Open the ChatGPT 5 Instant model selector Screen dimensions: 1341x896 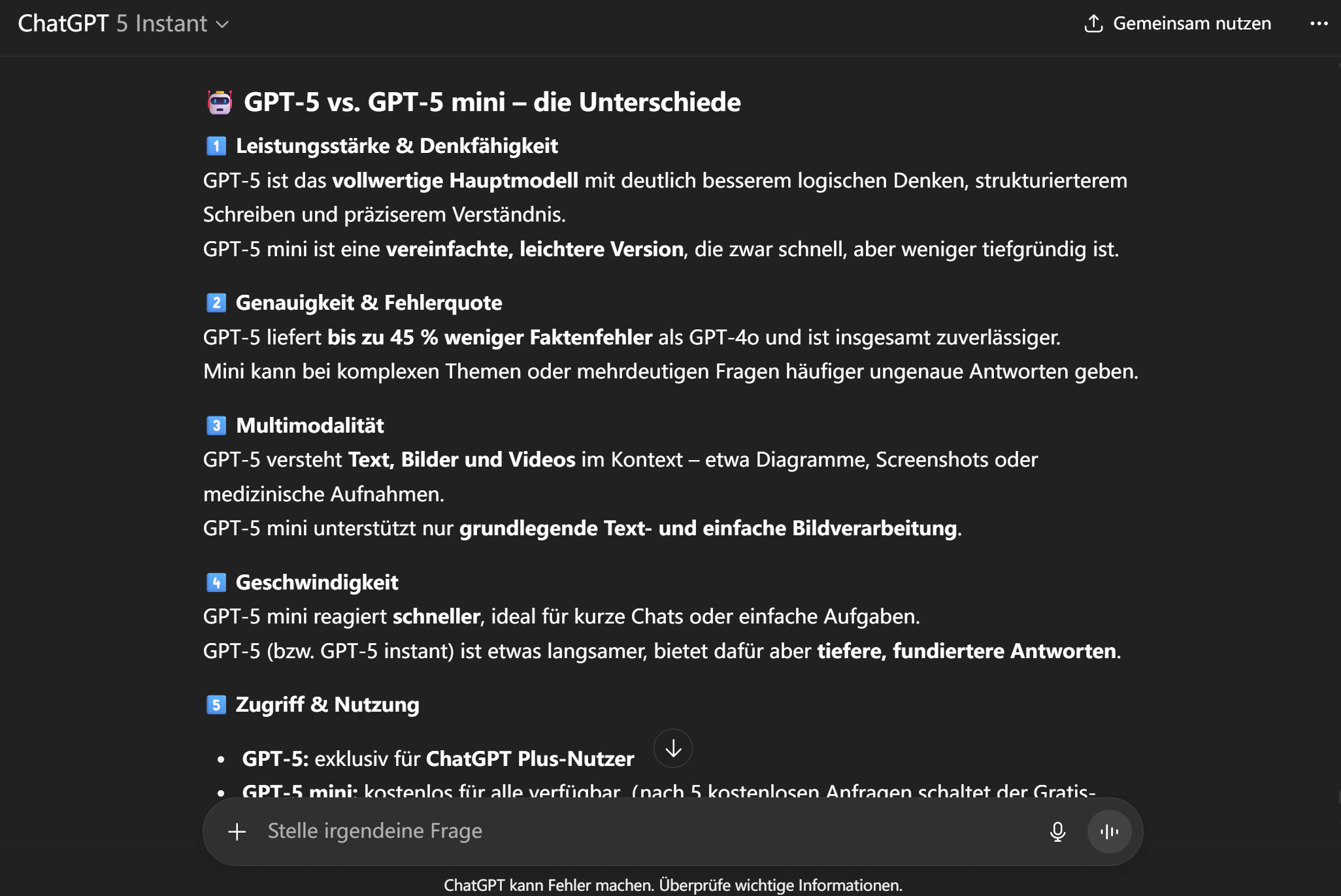123,24
